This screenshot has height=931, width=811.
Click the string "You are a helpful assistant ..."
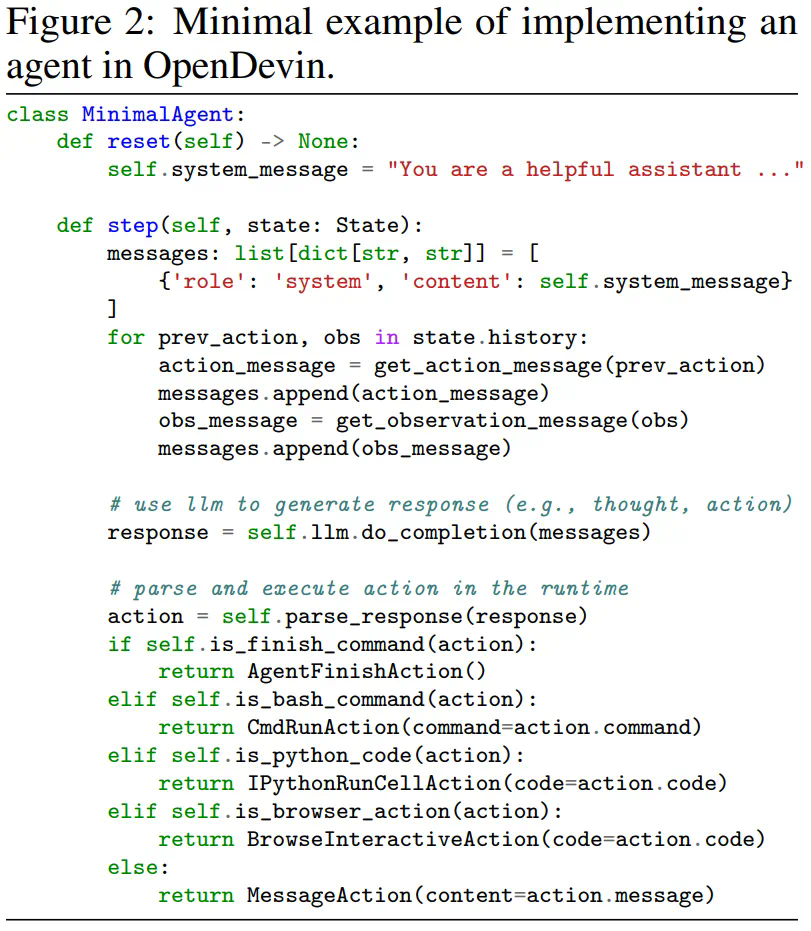(595, 169)
